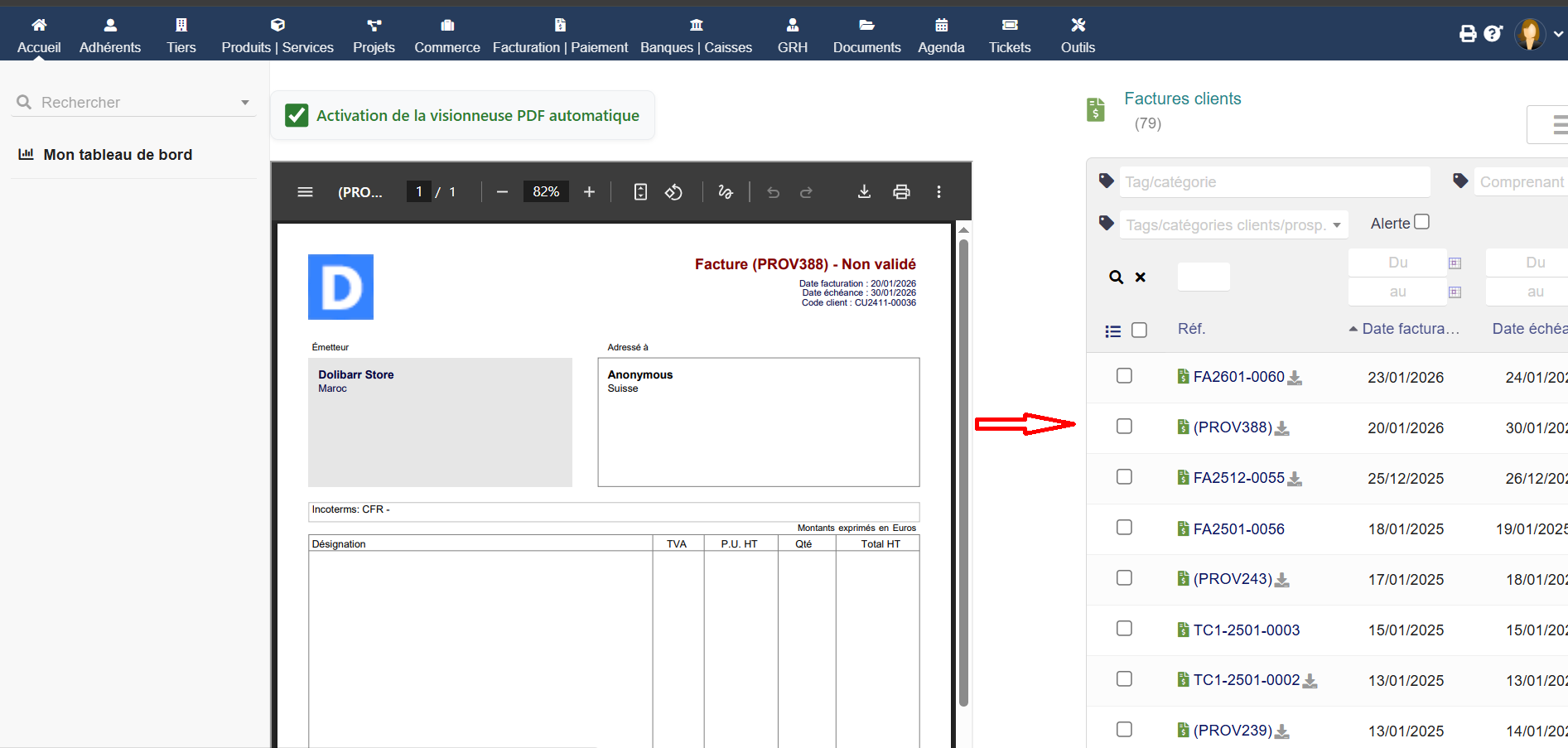Zoom in on the PDF document
The width and height of the screenshot is (1568, 748).
[589, 192]
